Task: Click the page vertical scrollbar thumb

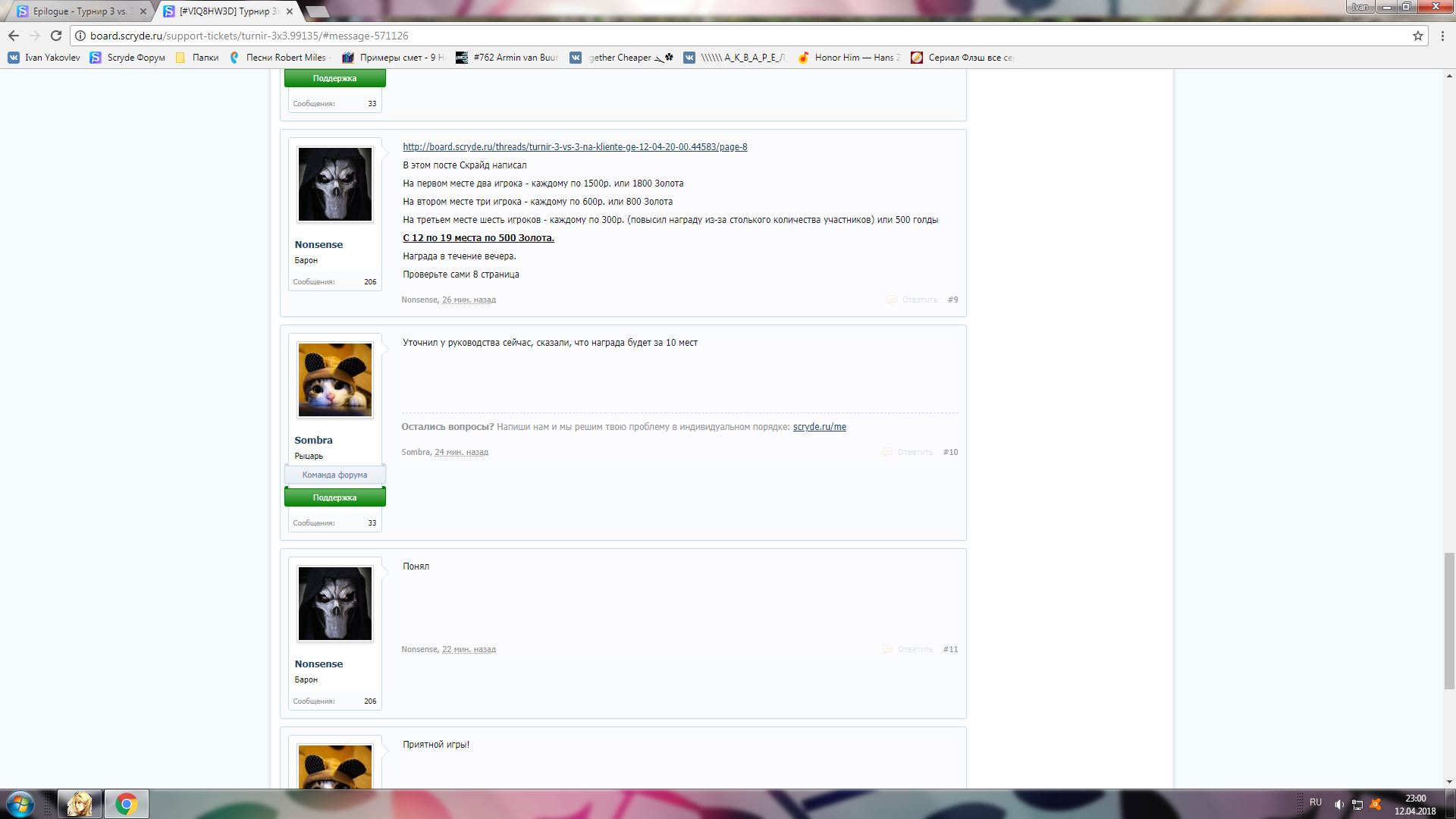Action: pyautogui.click(x=1449, y=620)
